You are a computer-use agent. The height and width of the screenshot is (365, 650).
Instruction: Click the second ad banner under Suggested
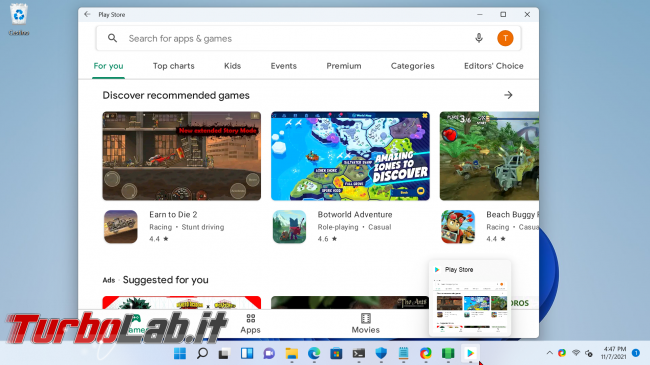point(350,302)
